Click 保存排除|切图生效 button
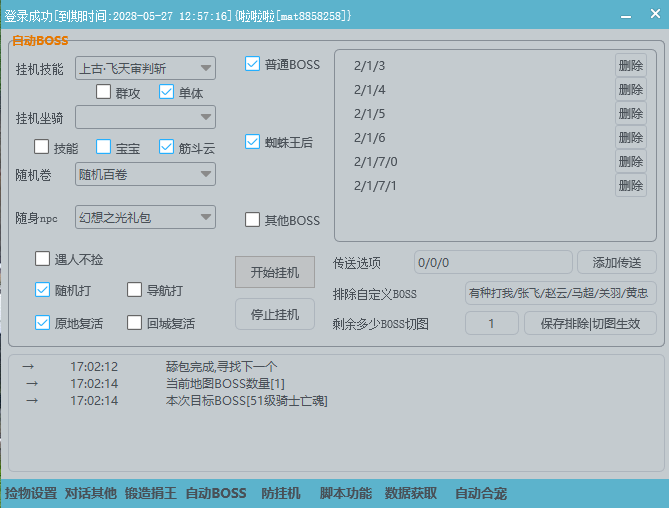Image resolution: width=669 pixels, height=508 pixels. (590, 324)
